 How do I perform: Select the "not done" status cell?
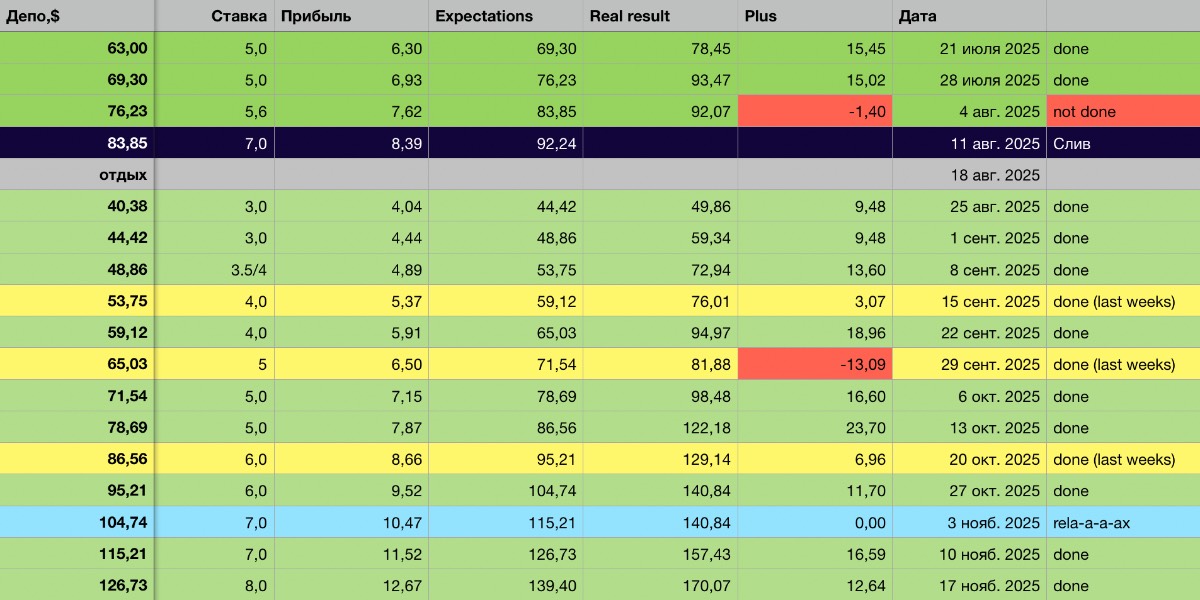[1122, 112]
